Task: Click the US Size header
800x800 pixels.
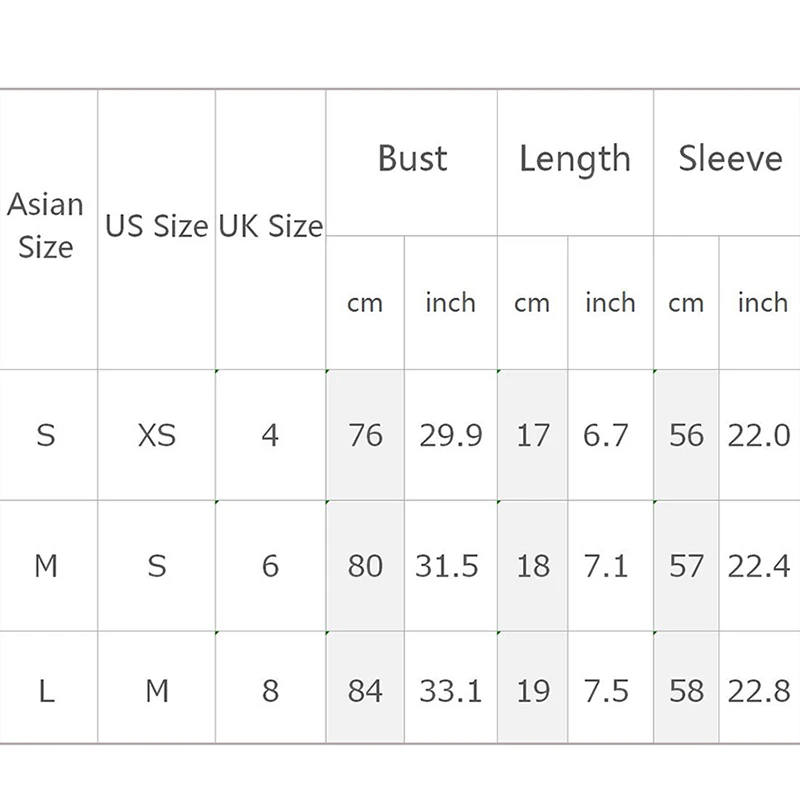Action: (x=157, y=230)
